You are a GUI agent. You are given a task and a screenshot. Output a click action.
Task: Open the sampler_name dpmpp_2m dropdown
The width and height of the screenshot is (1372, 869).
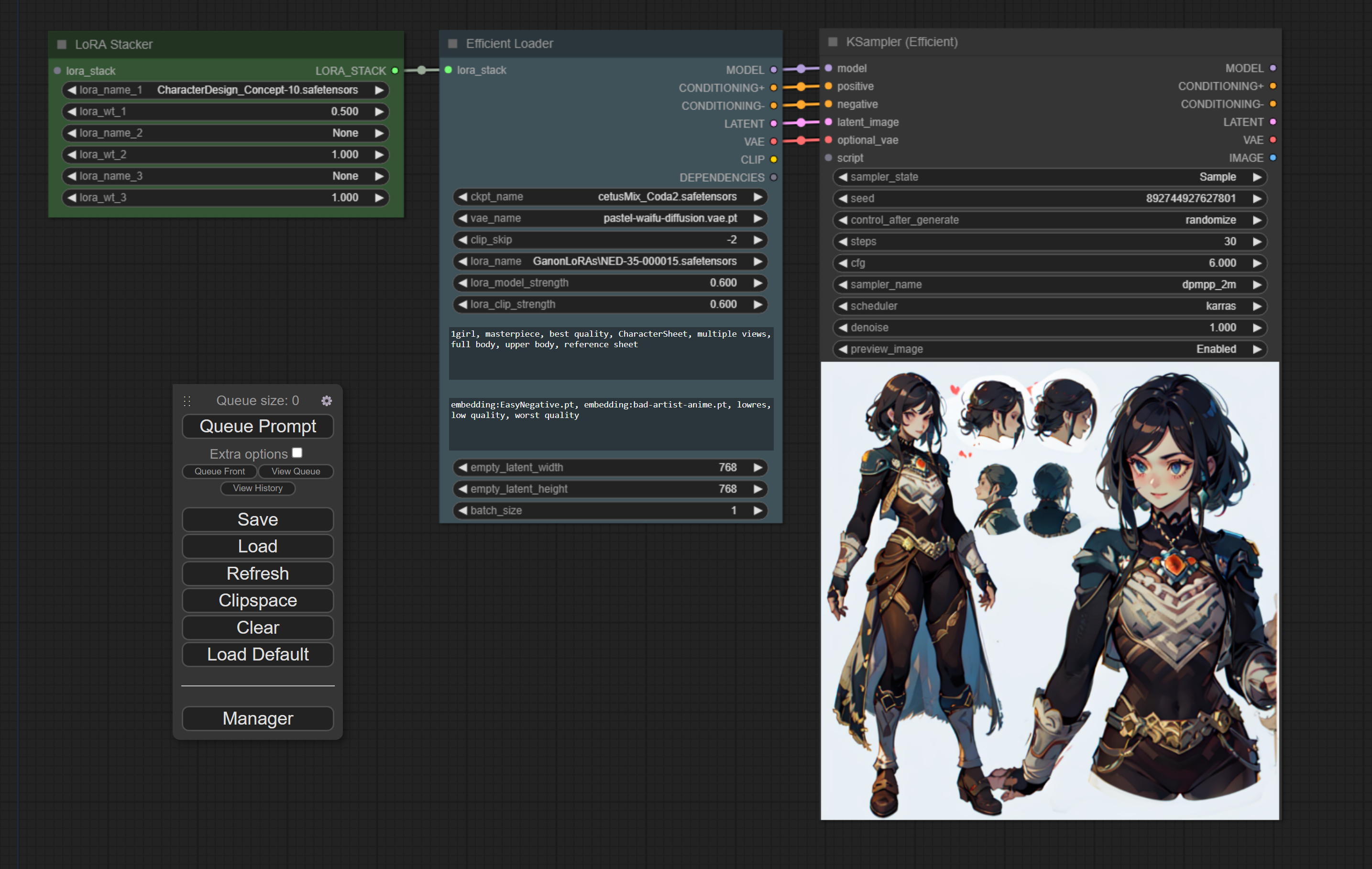(x=1050, y=285)
